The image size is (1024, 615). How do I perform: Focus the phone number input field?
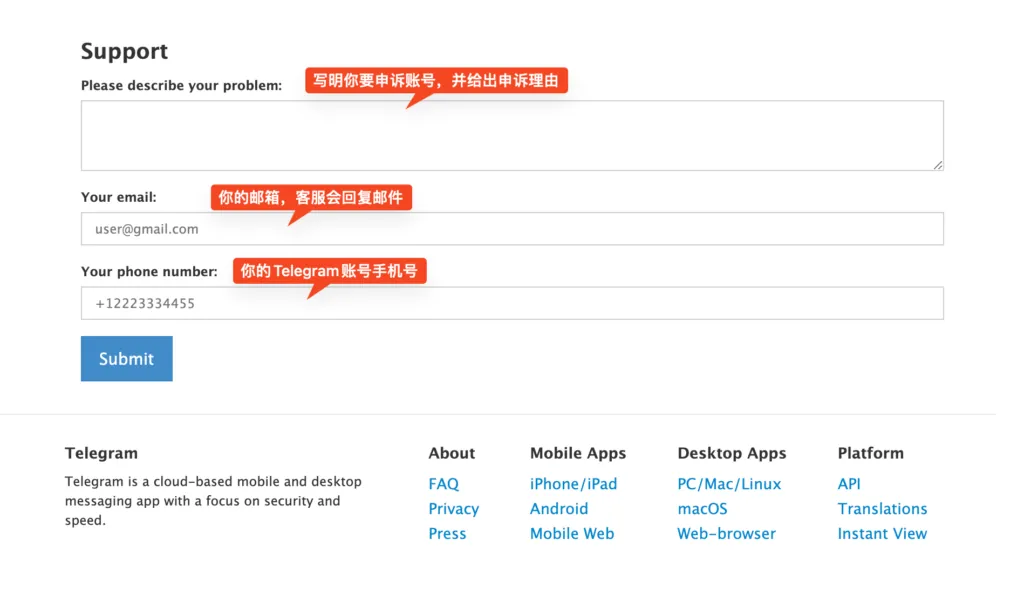pyautogui.click(x=512, y=303)
